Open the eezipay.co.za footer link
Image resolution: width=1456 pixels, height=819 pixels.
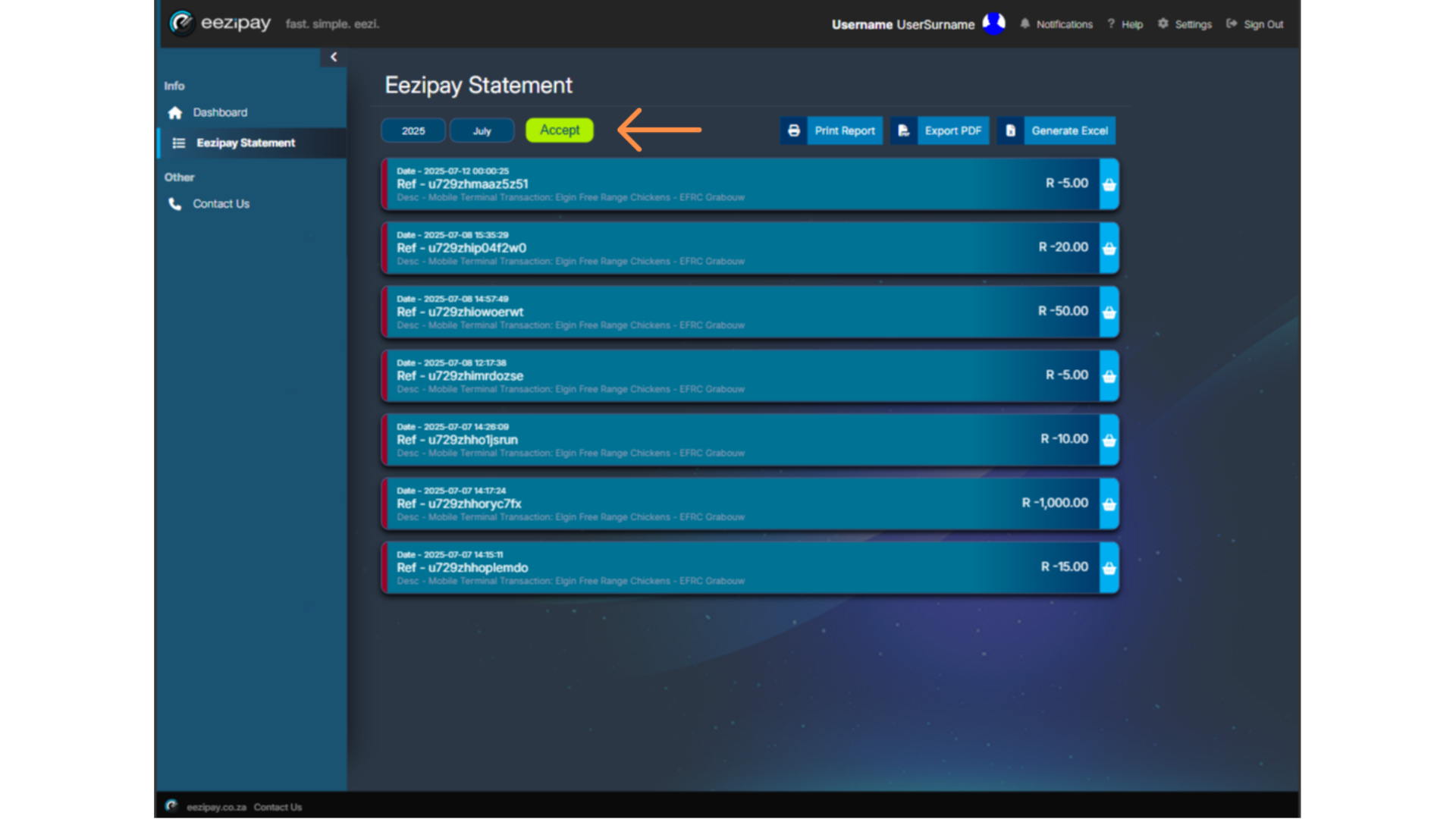click(216, 807)
